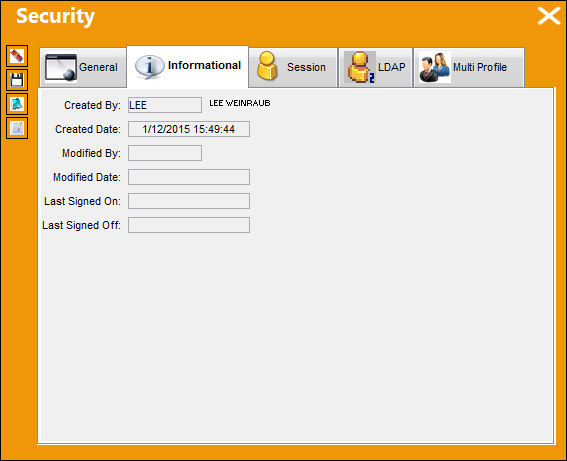Close the Security window
567x461 pixels.
coord(549,16)
